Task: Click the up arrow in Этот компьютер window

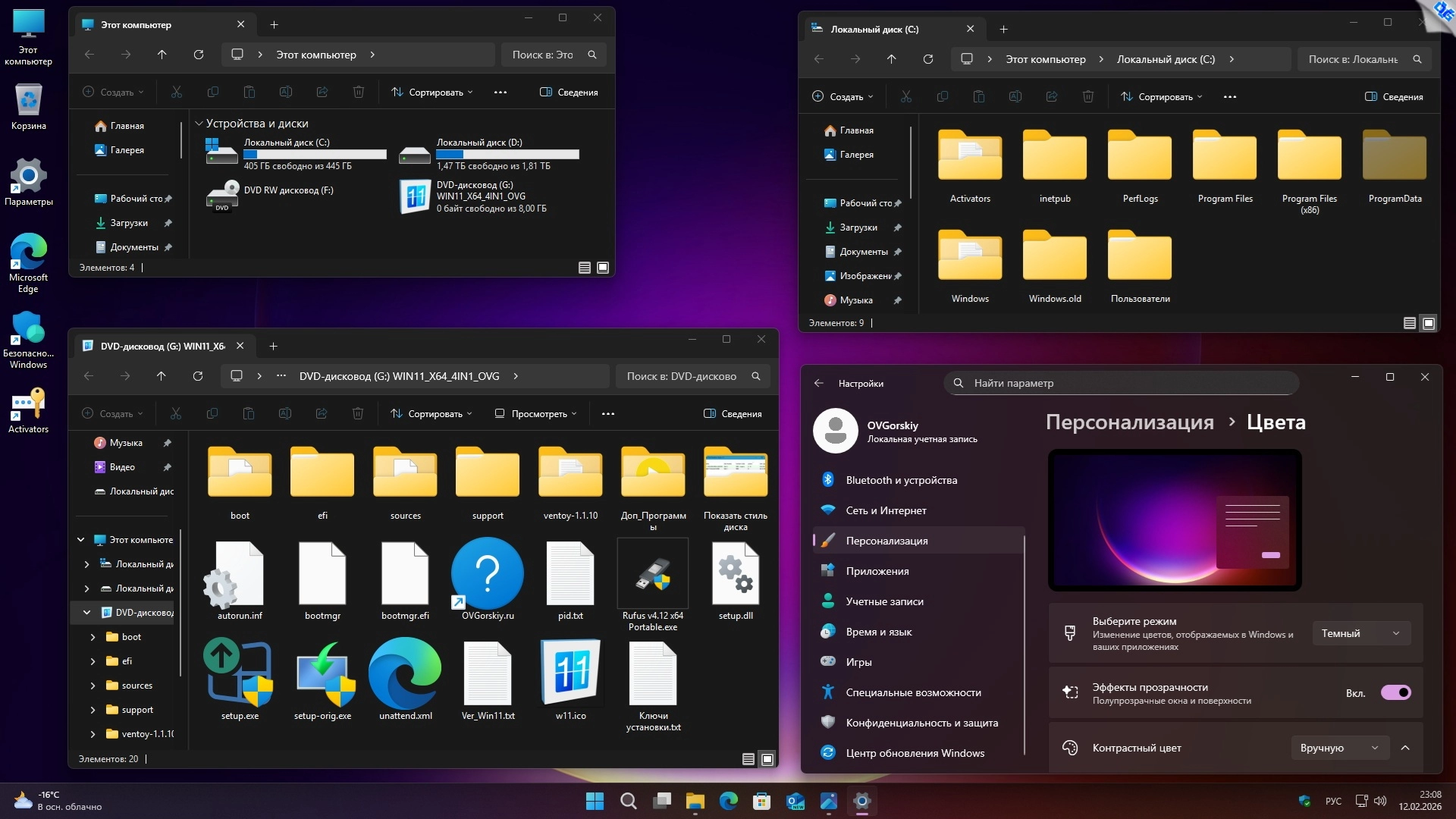Action: coord(162,55)
